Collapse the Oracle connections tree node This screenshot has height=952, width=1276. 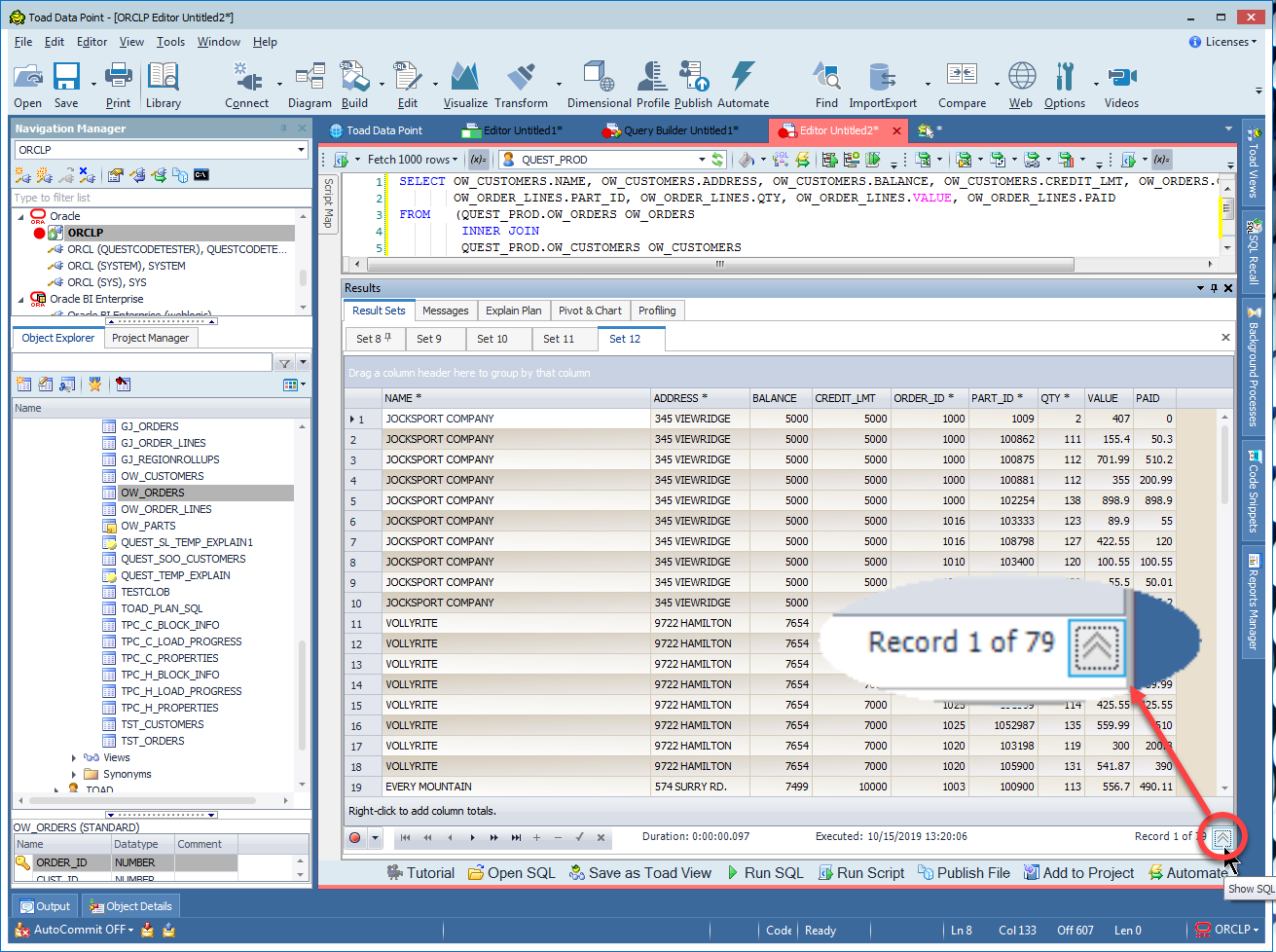click(20, 216)
